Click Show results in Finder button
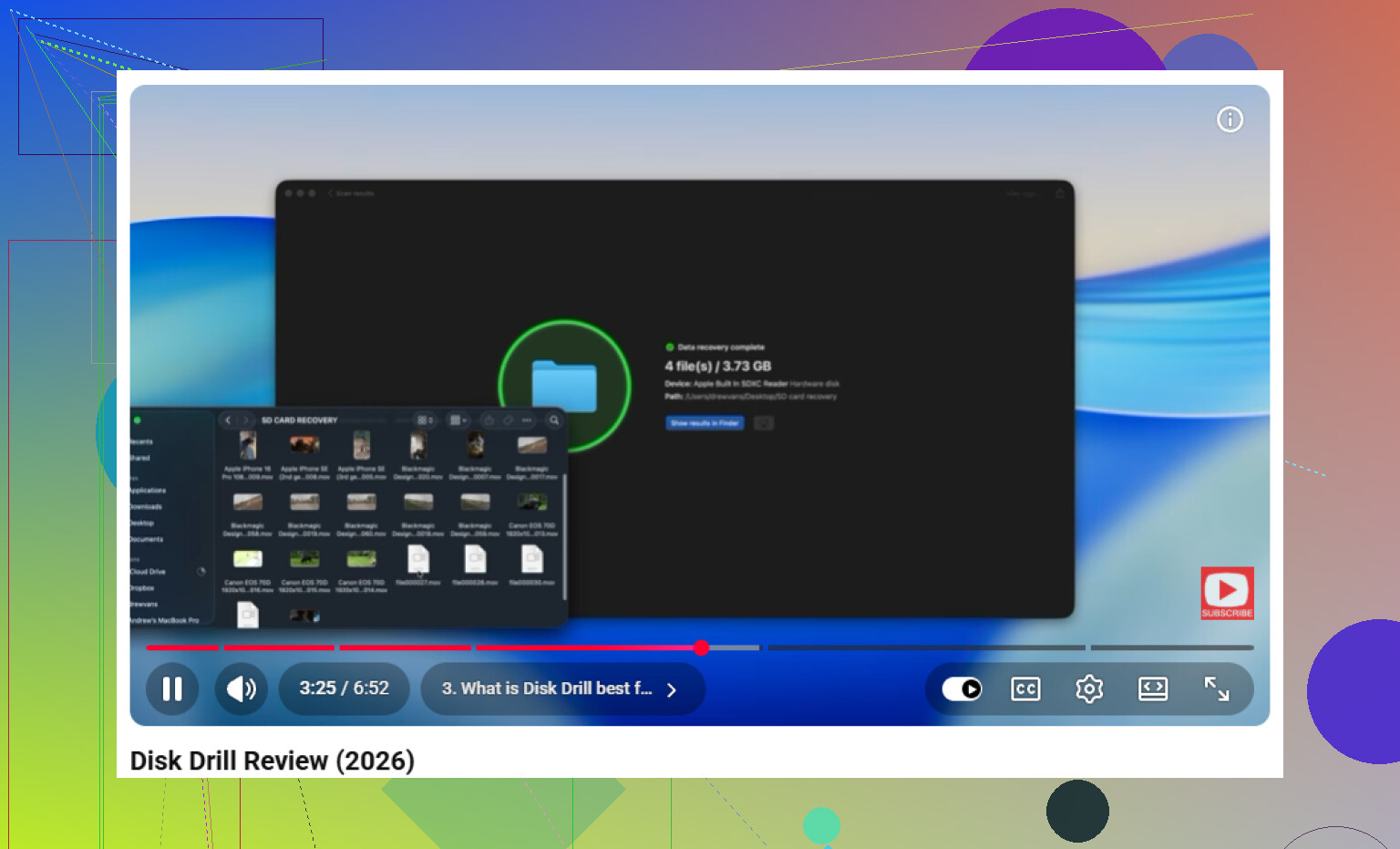This screenshot has width=1400, height=849. (x=705, y=423)
